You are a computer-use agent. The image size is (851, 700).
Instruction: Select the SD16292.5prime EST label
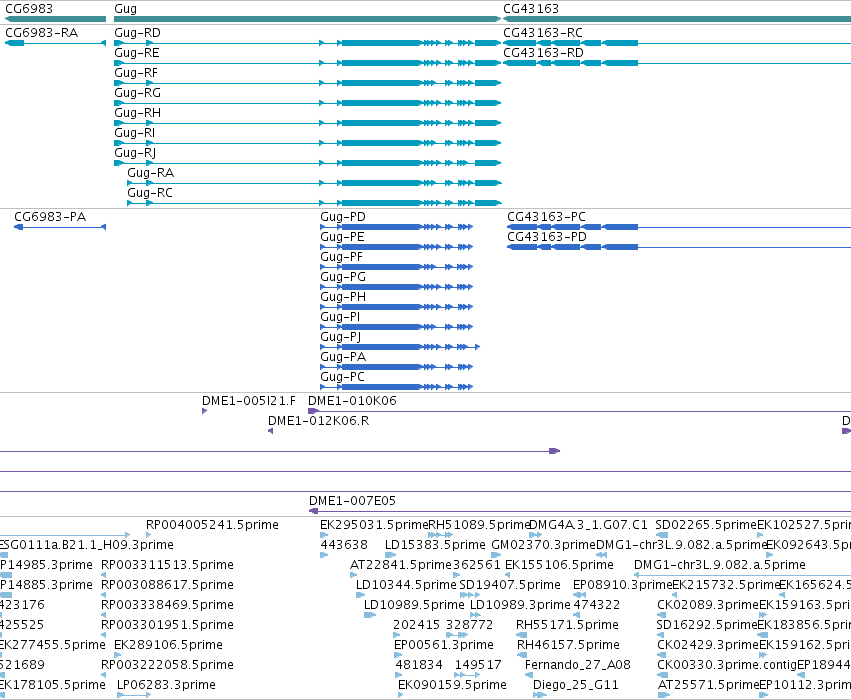tap(706, 625)
